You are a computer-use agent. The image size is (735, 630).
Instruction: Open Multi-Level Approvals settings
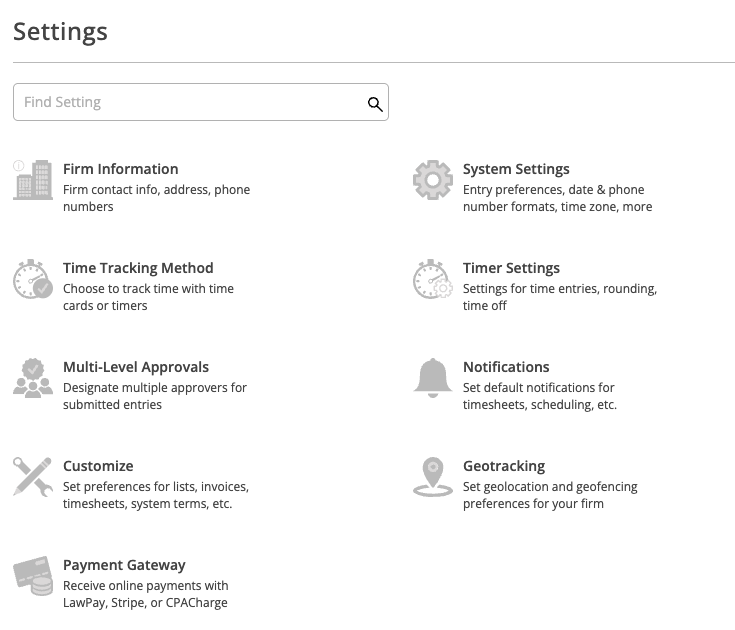click(136, 367)
